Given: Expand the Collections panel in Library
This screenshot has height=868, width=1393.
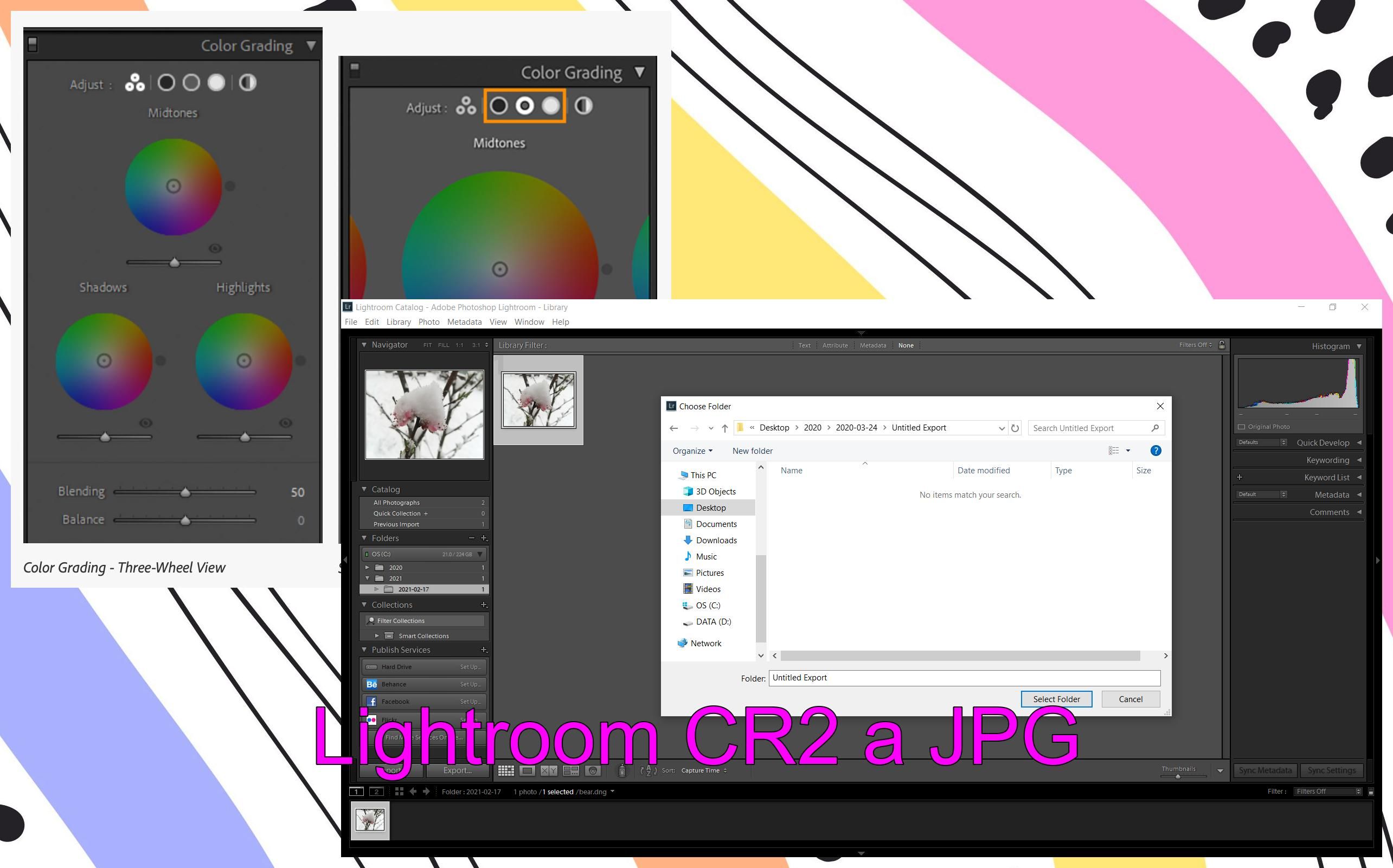Looking at the screenshot, I should (362, 604).
